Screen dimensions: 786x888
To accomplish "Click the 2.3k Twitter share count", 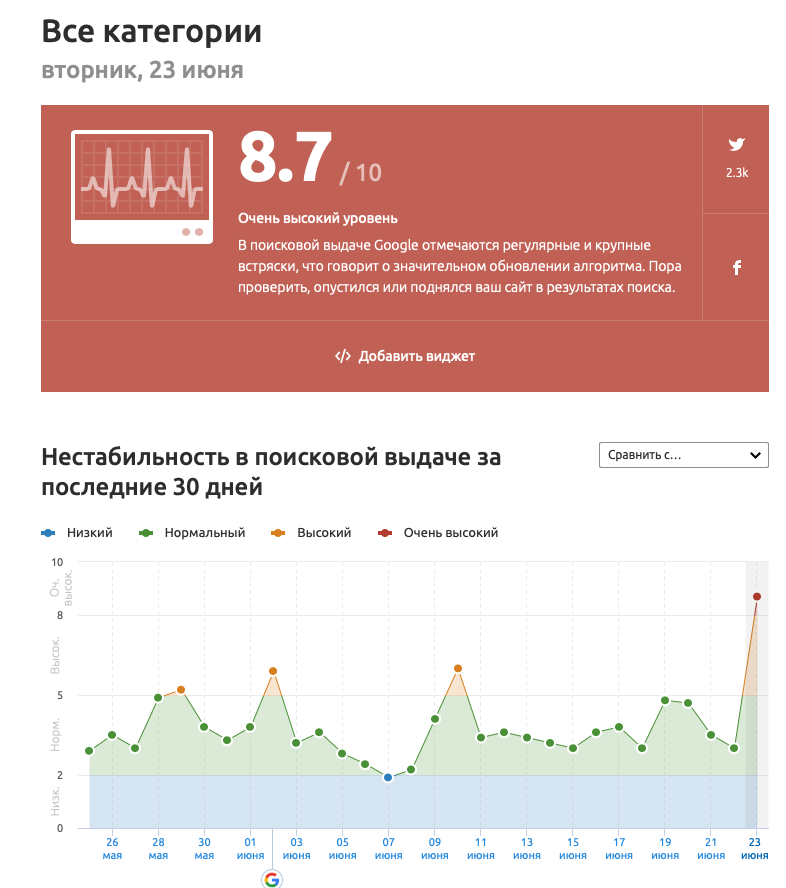I will [737, 173].
